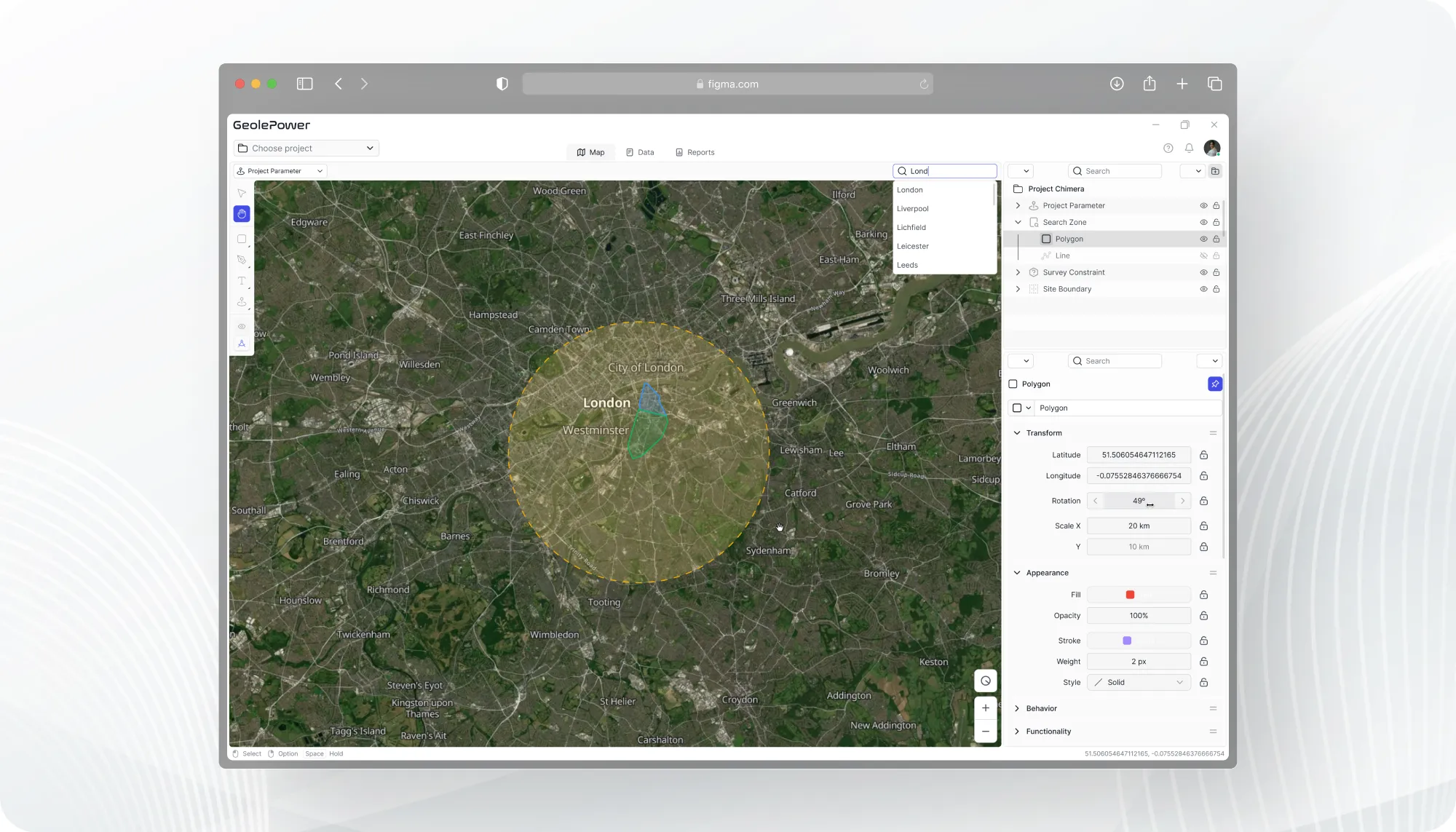Open the Reports tab
Viewport: 1456px width, 832px height.
(x=695, y=152)
